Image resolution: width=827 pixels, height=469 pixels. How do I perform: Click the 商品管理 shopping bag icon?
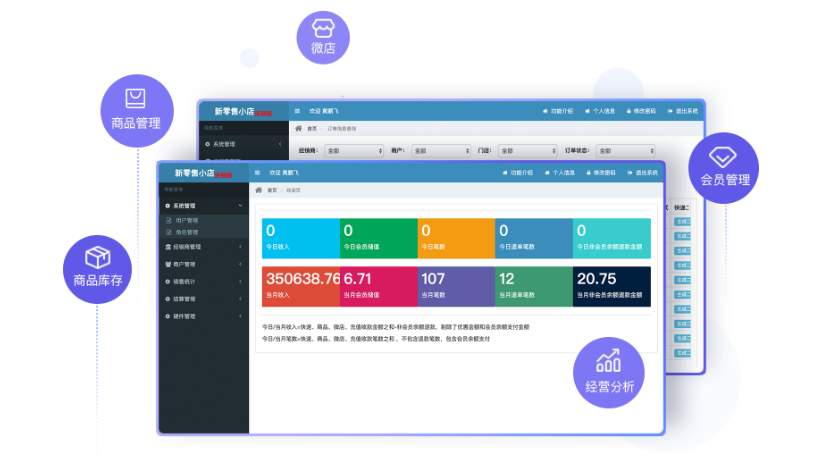point(135,98)
